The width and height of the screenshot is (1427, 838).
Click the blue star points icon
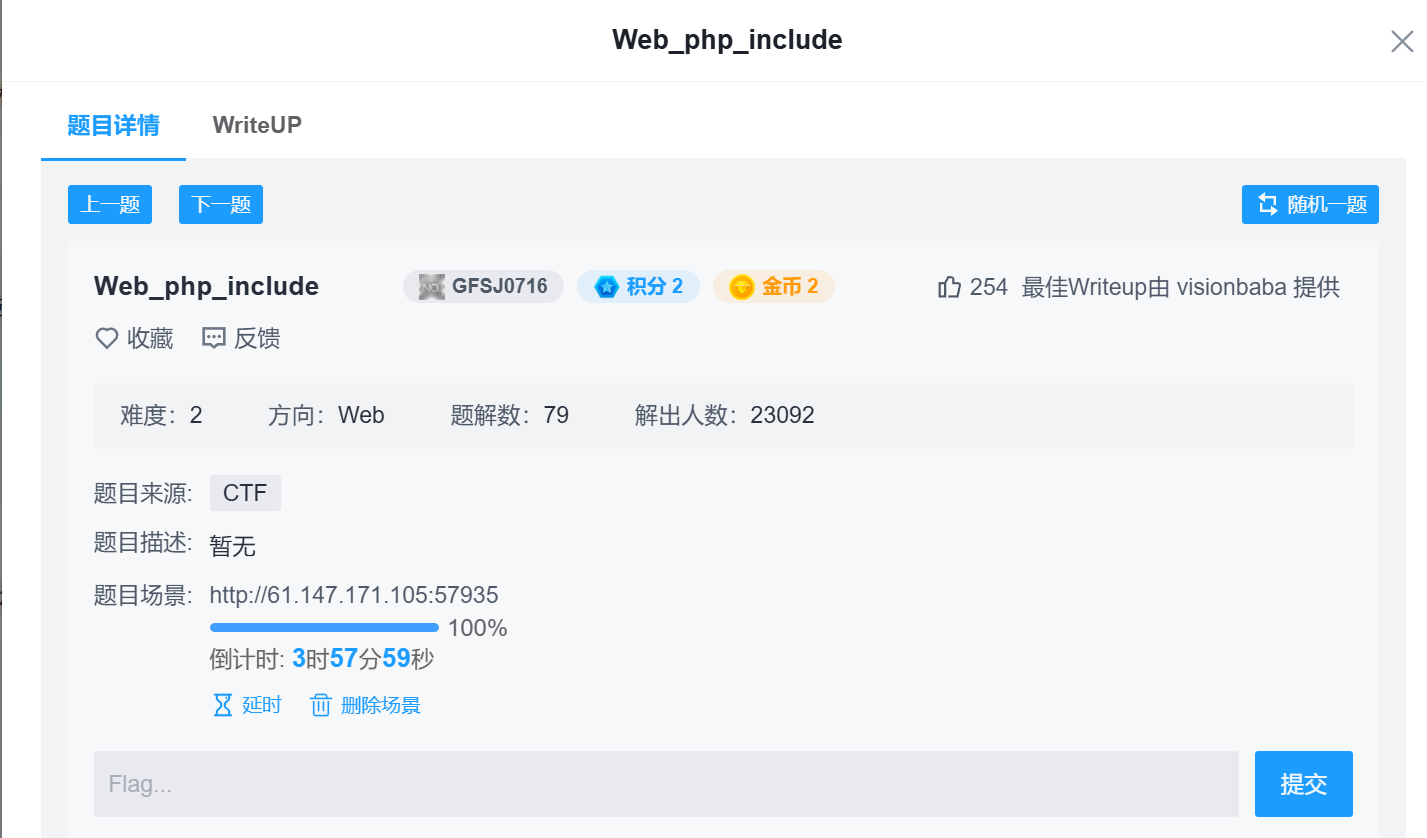[606, 288]
